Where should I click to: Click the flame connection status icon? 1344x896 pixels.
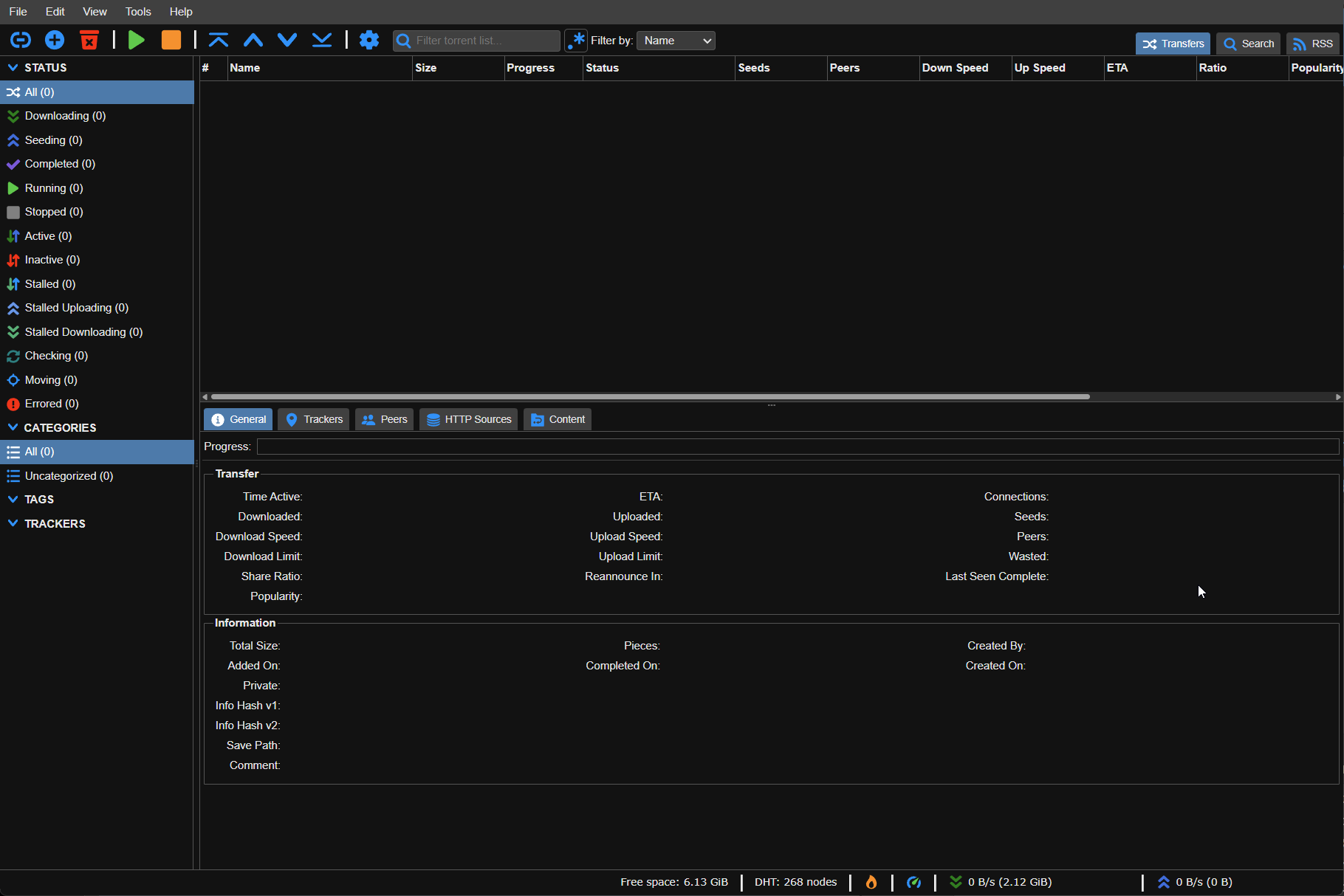point(871,882)
